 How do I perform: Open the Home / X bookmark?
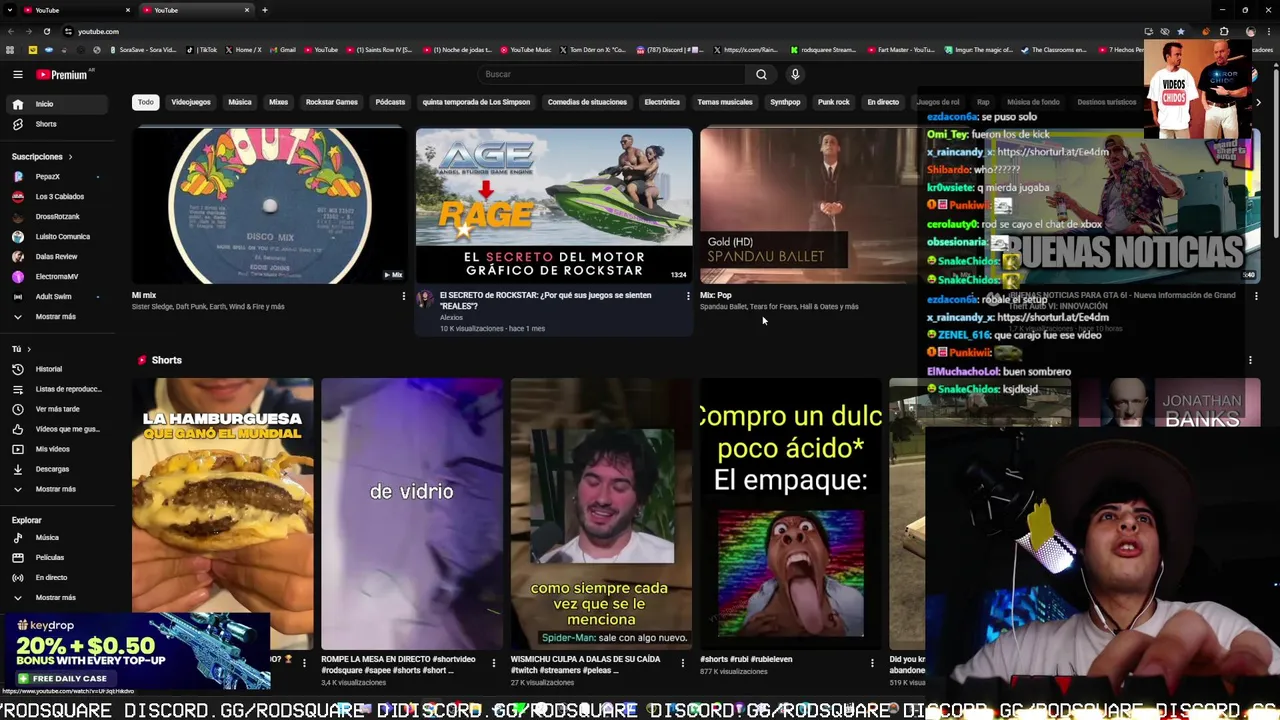point(243,50)
